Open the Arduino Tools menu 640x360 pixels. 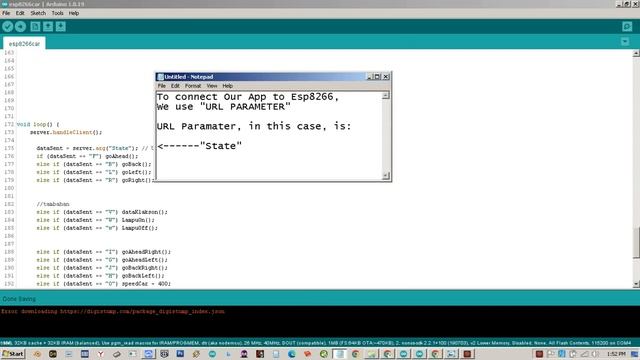point(57,13)
